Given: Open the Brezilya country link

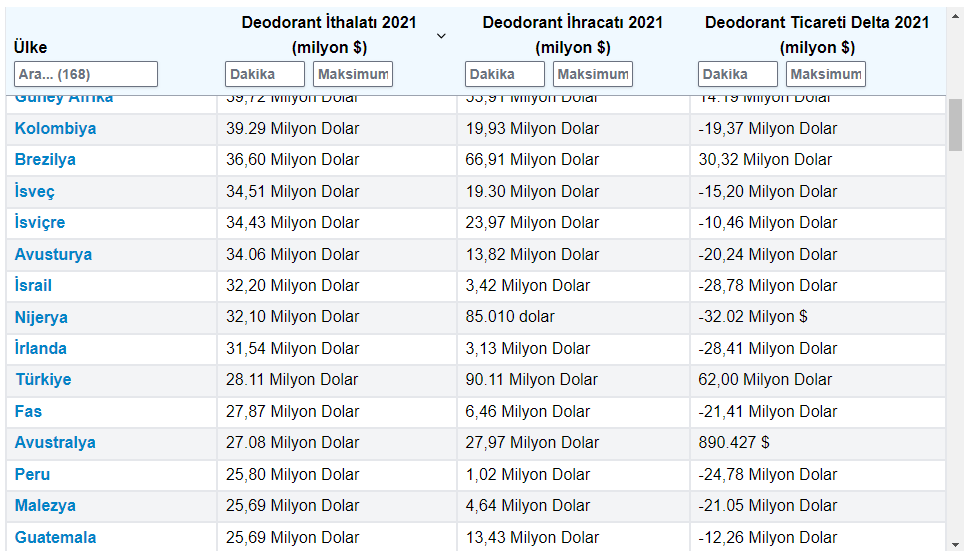Looking at the screenshot, I should pos(45,160).
